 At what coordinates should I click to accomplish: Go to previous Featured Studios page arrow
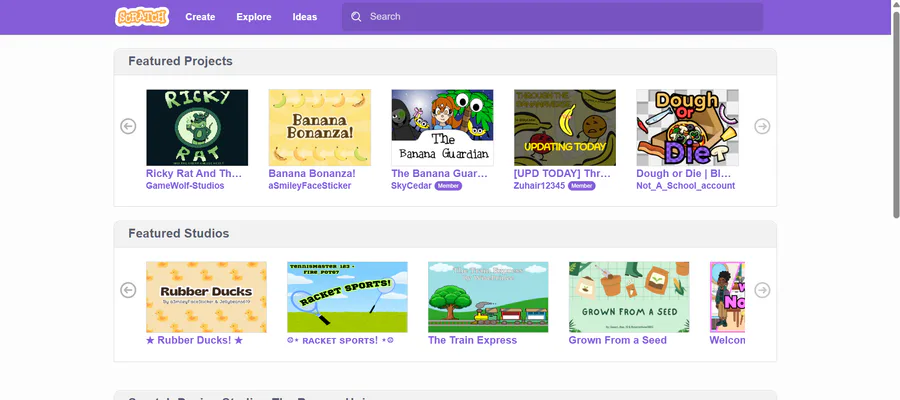click(x=128, y=290)
